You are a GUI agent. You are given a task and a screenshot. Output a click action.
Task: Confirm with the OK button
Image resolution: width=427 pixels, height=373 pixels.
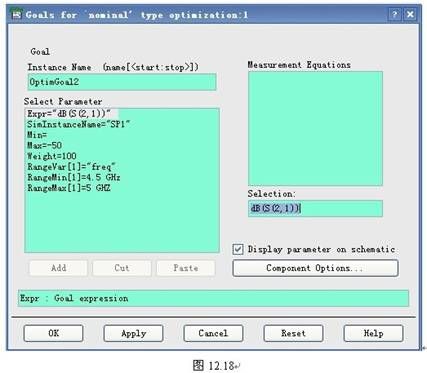53,333
